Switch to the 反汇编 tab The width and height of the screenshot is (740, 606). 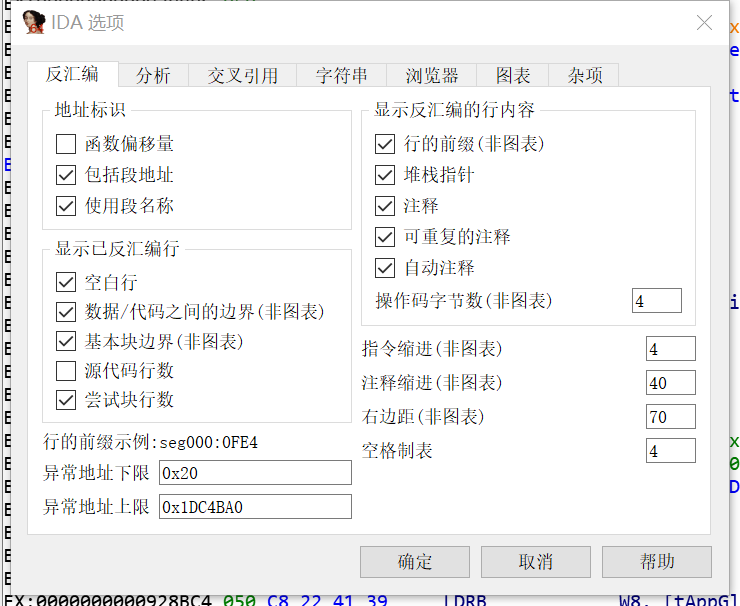(x=73, y=75)
